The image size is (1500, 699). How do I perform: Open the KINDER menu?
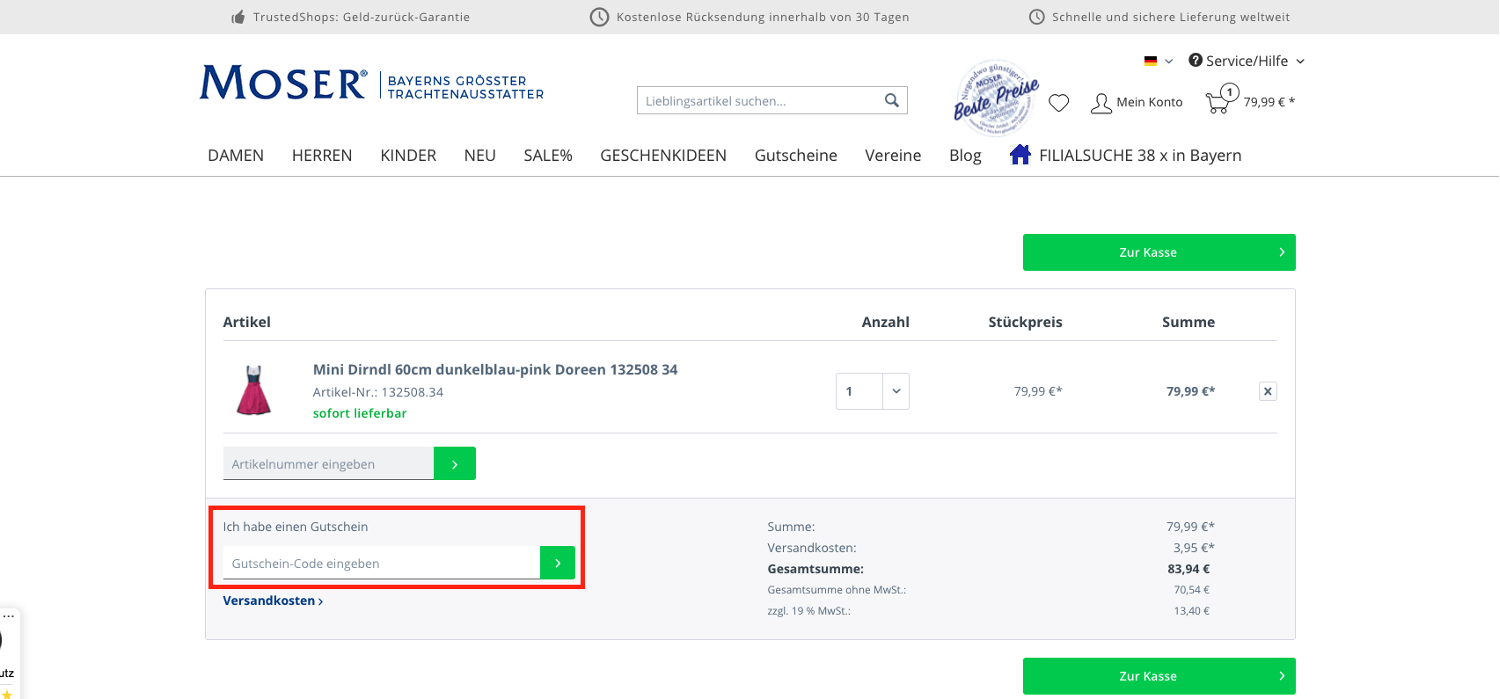[x=408, y=155]
